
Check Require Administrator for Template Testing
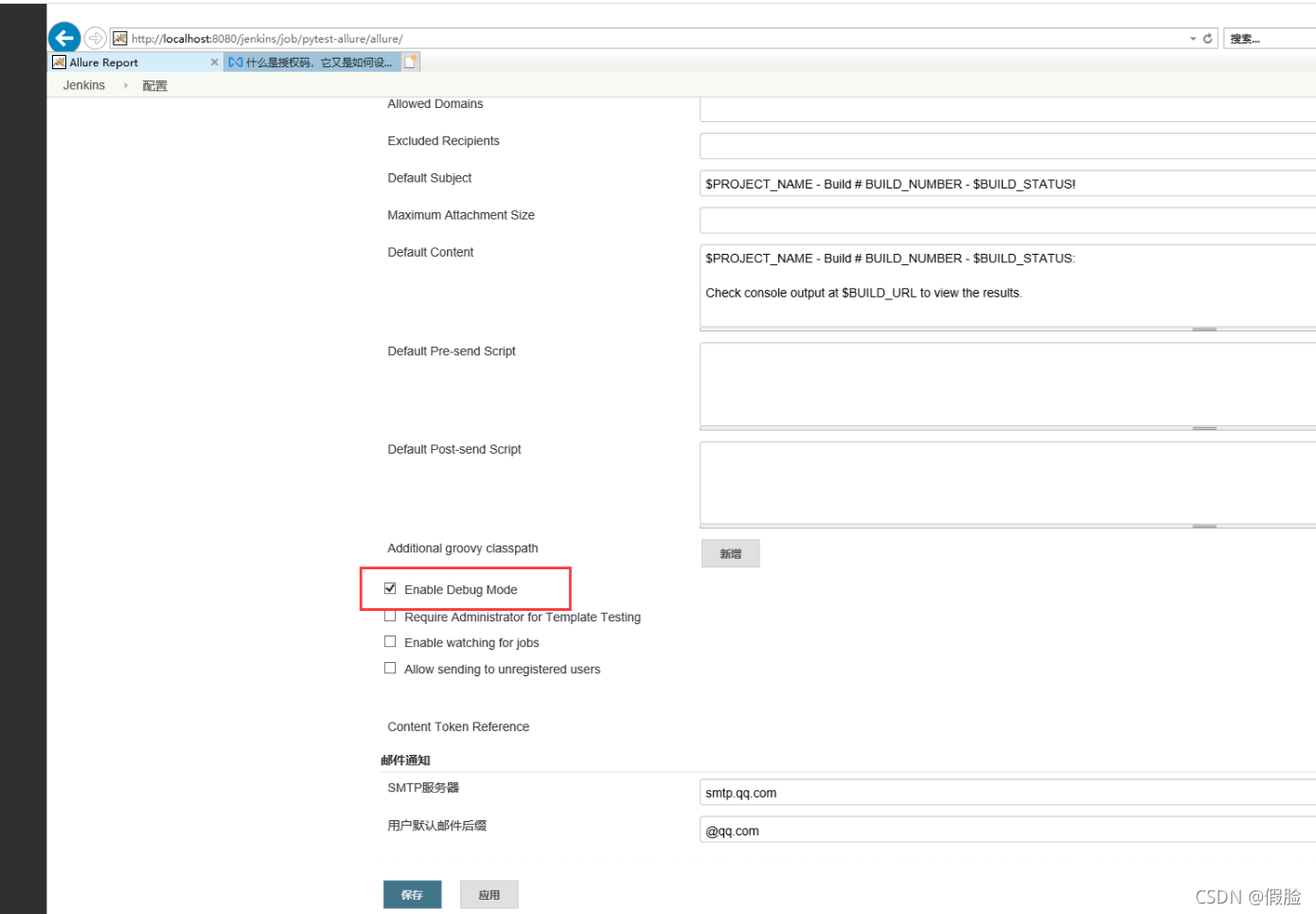point(390,616)
